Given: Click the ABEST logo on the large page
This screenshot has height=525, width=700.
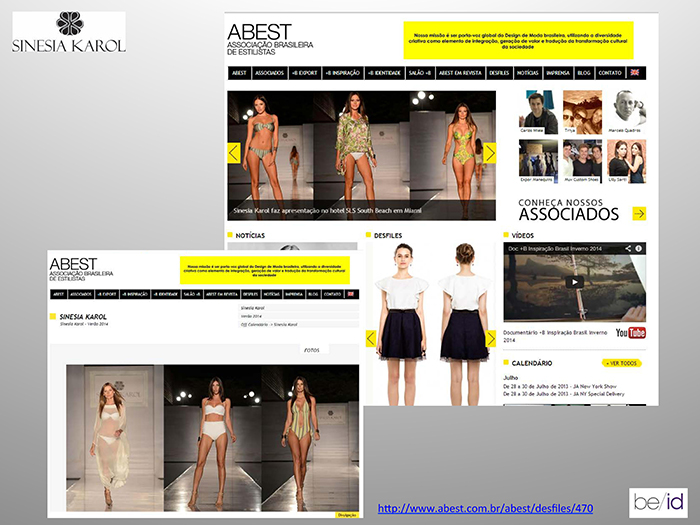Looking at the screenshot, I should [x=270, y=39].
